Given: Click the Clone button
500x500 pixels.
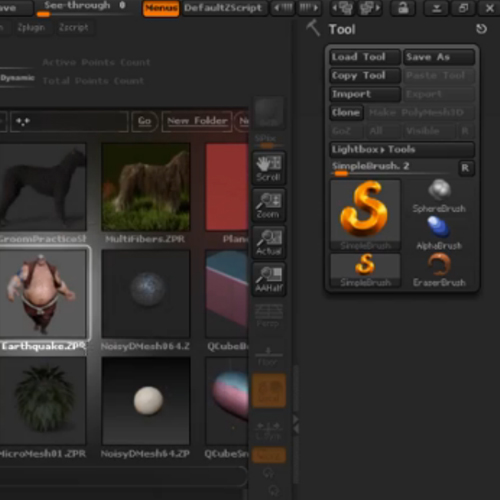Looking at the screenshot, I should [346, 112].
